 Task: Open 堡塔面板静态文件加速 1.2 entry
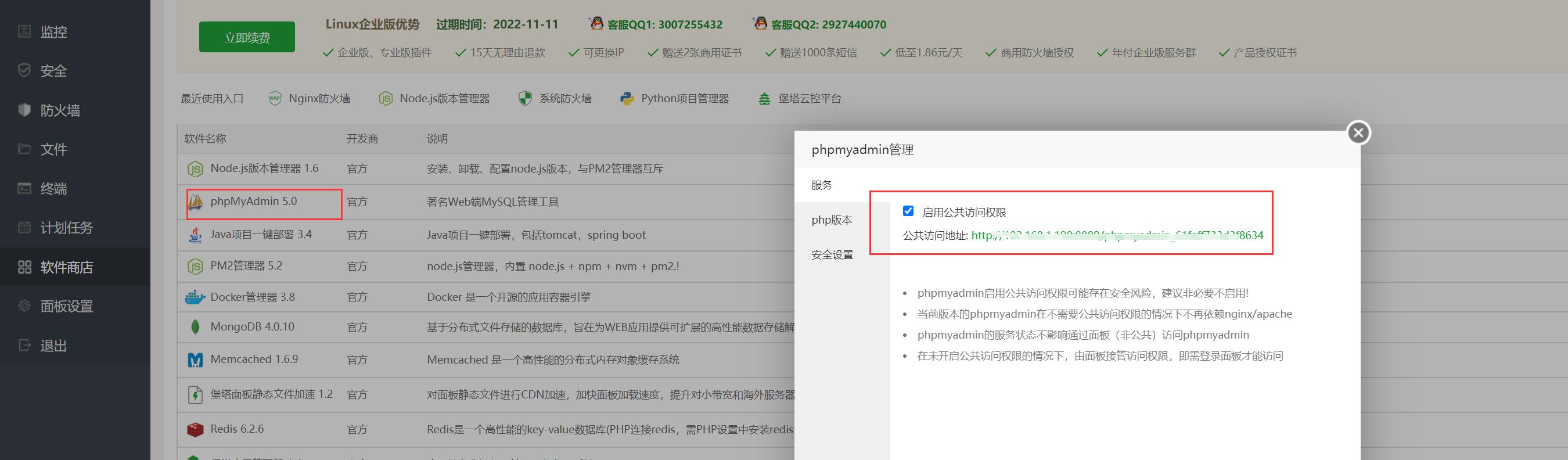[271, 394]
